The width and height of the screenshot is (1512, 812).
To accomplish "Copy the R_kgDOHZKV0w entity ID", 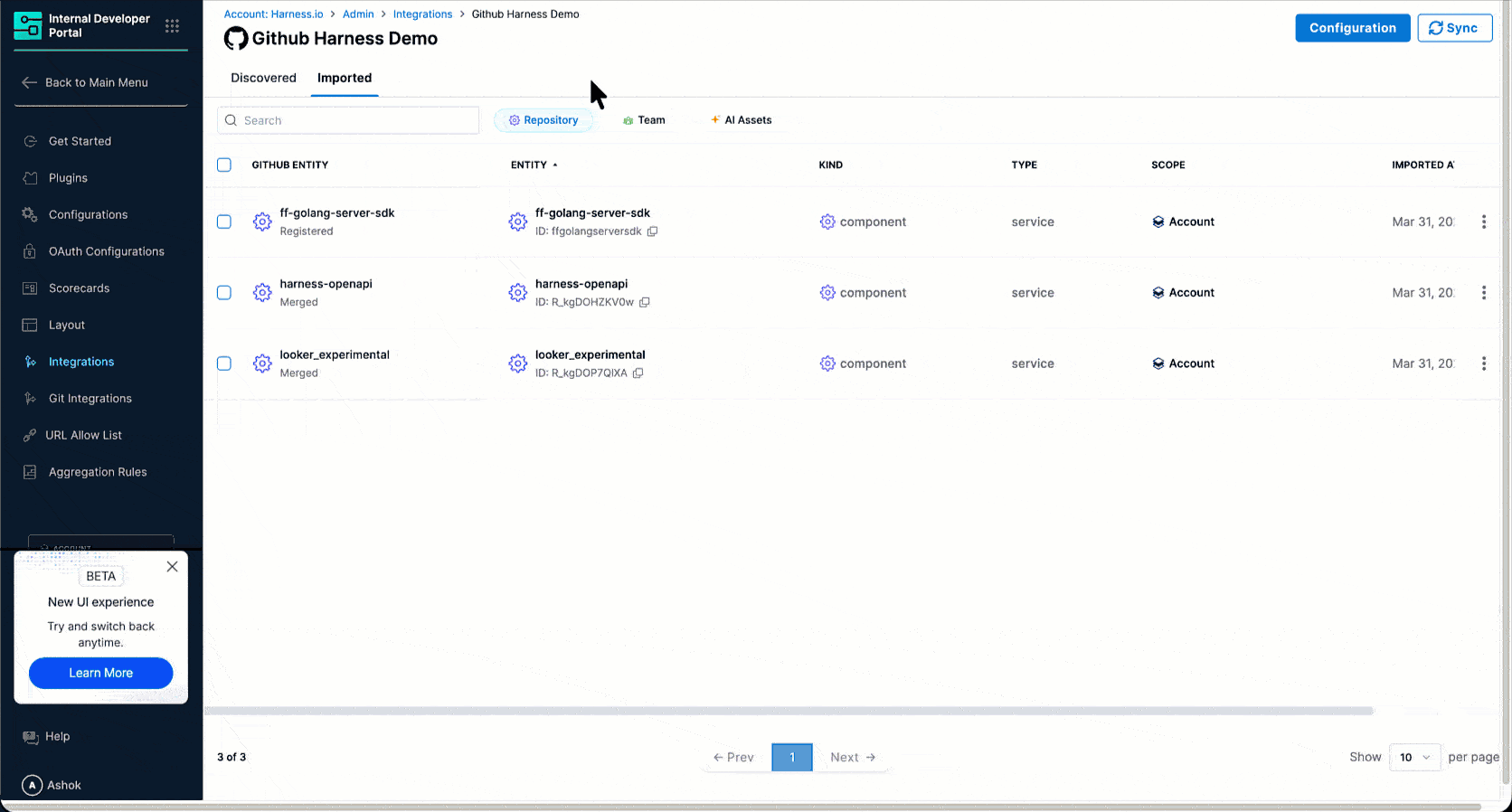I will coord(645,302).
